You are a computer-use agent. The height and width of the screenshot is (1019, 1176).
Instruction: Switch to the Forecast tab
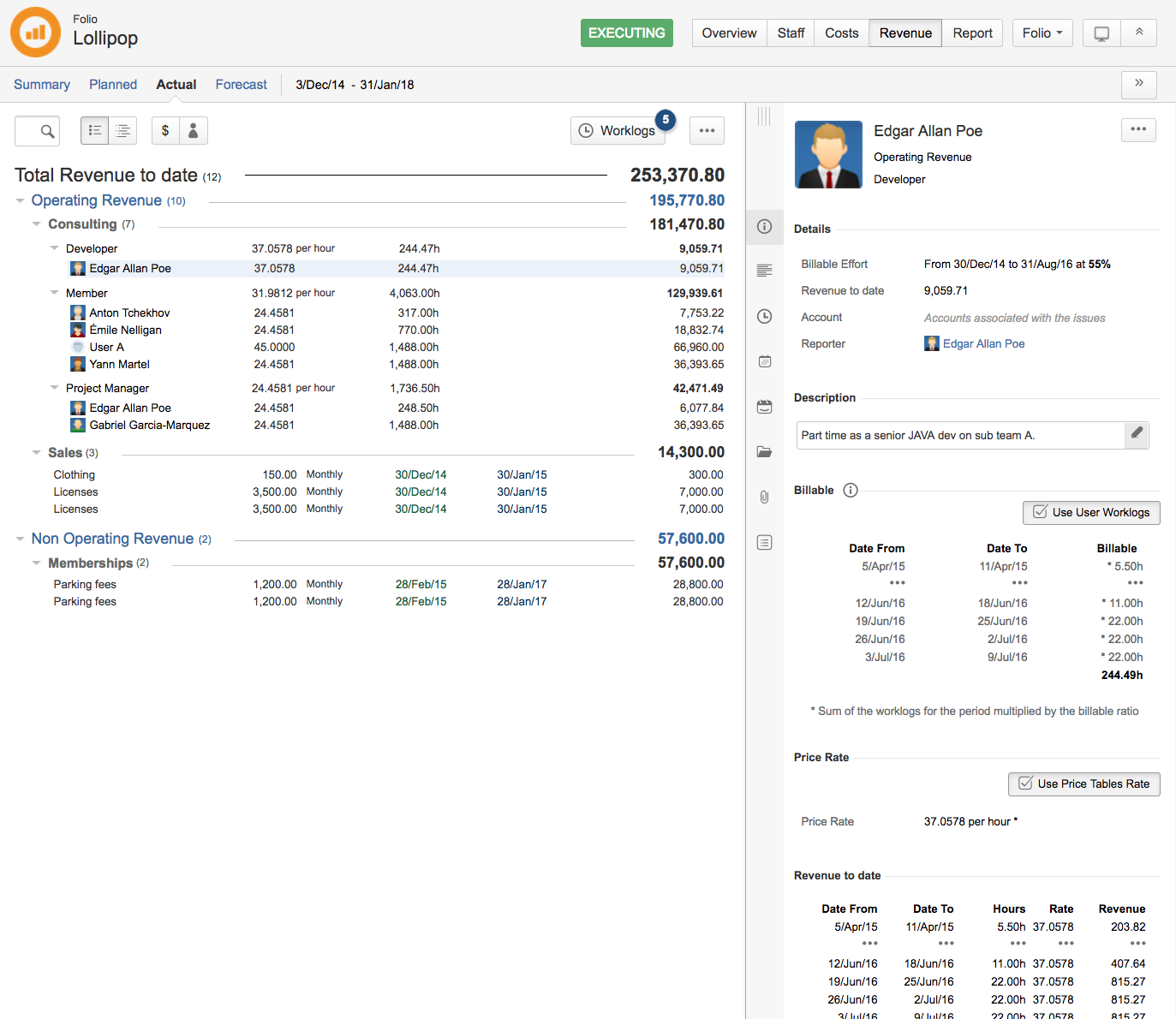[x=241, y=85]
